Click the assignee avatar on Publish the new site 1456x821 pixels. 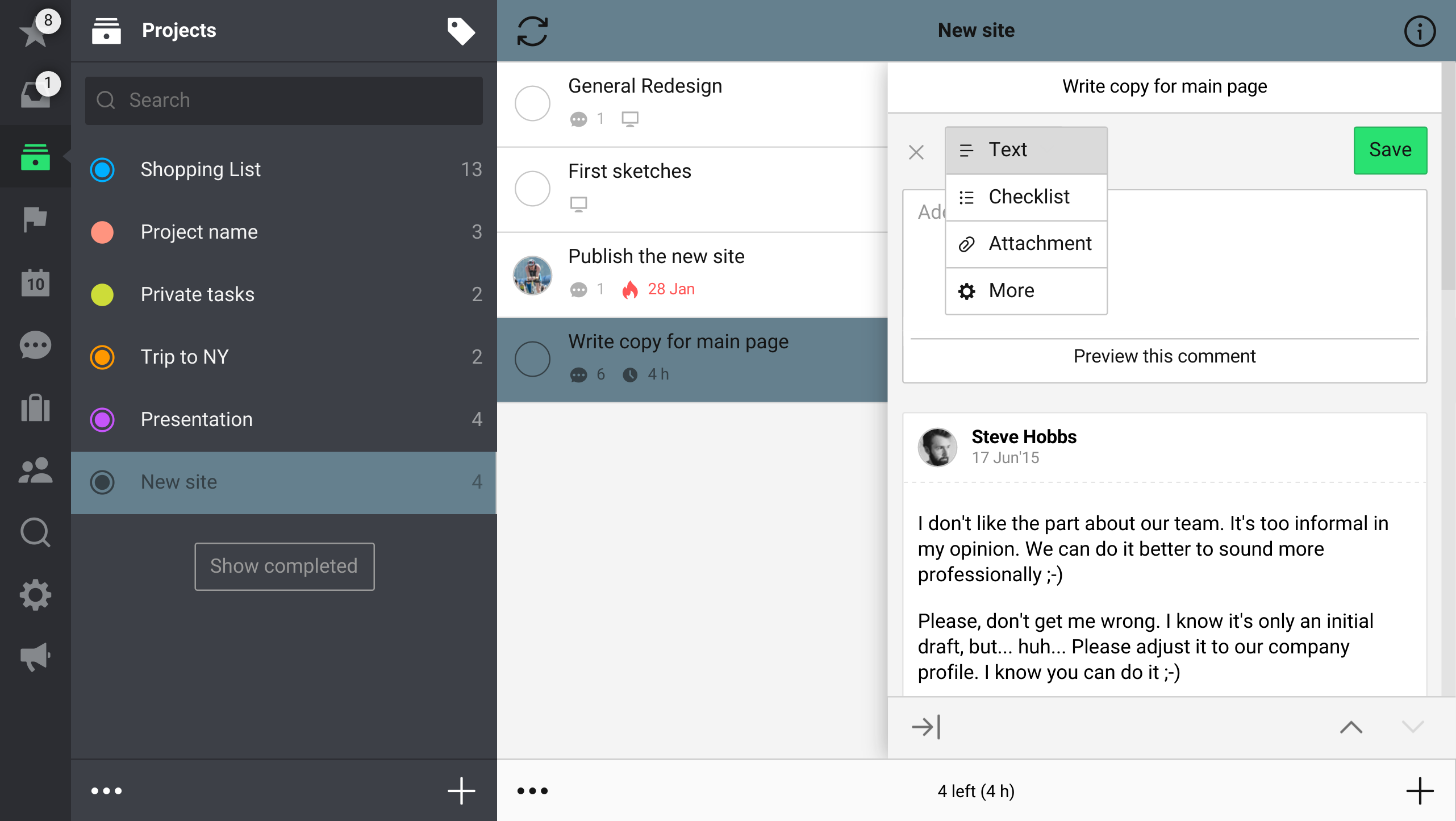[x=532, y=275]
